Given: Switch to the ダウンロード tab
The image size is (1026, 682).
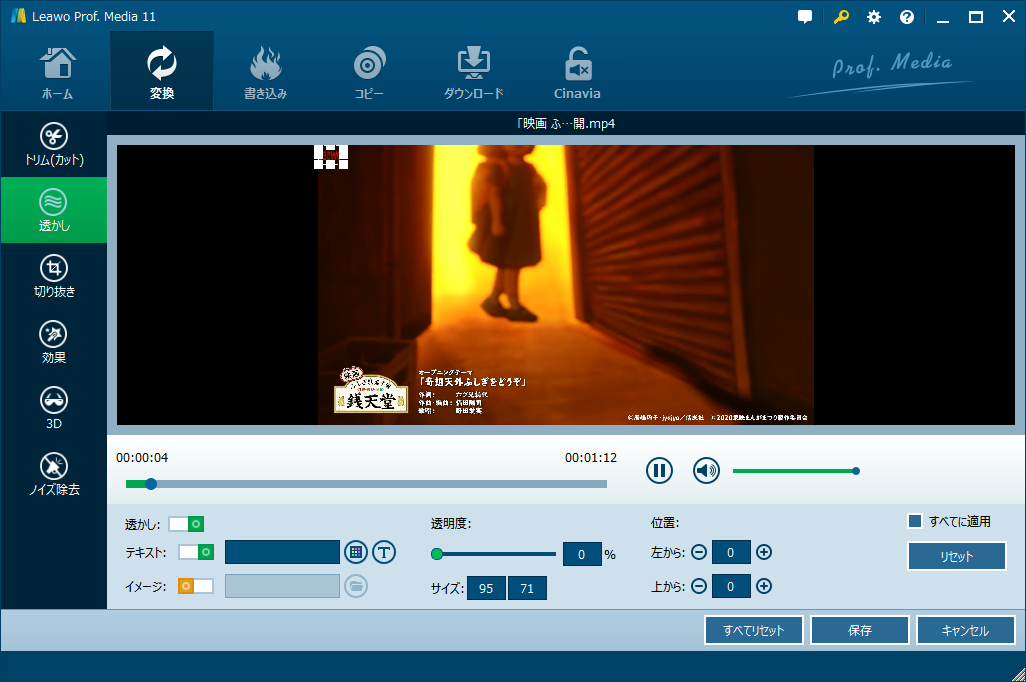Looking at the screenshot, I should coord(474,72).
